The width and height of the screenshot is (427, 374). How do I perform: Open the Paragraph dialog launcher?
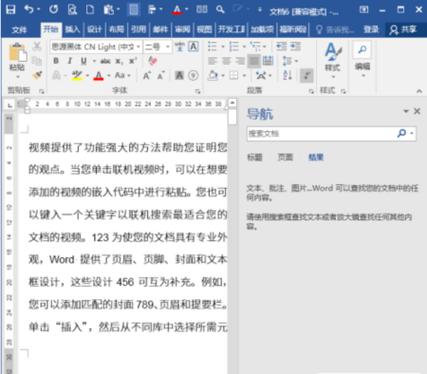pos(311,91)
